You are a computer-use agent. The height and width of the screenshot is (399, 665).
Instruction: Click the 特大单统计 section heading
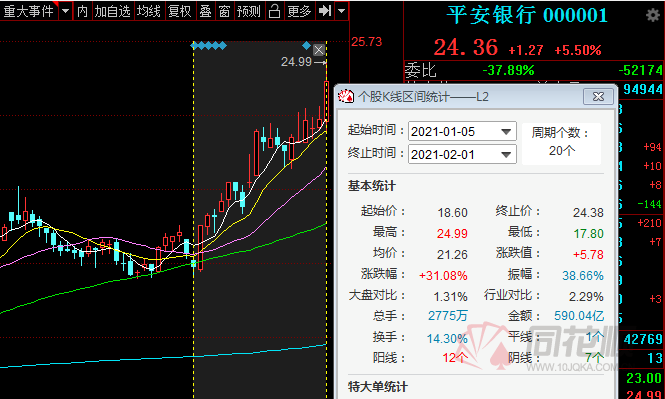pyautogui.click(x=377, y=386)
